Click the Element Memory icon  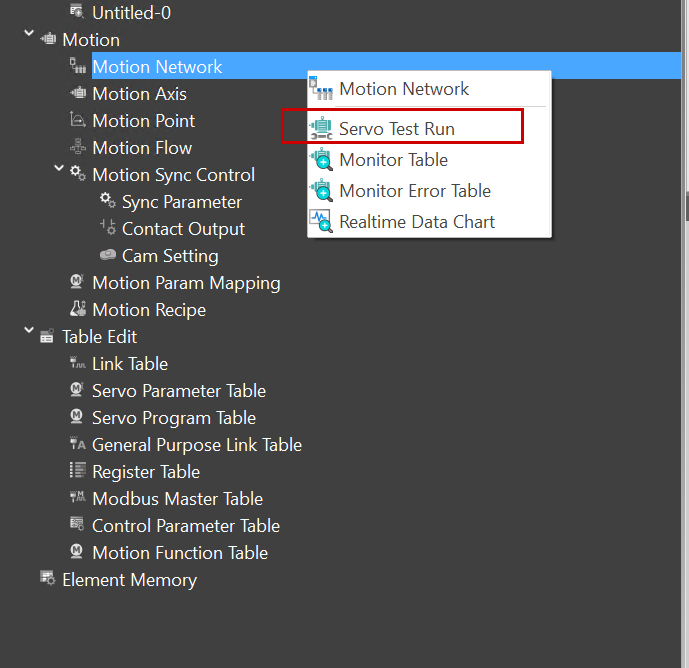[47, 579]
